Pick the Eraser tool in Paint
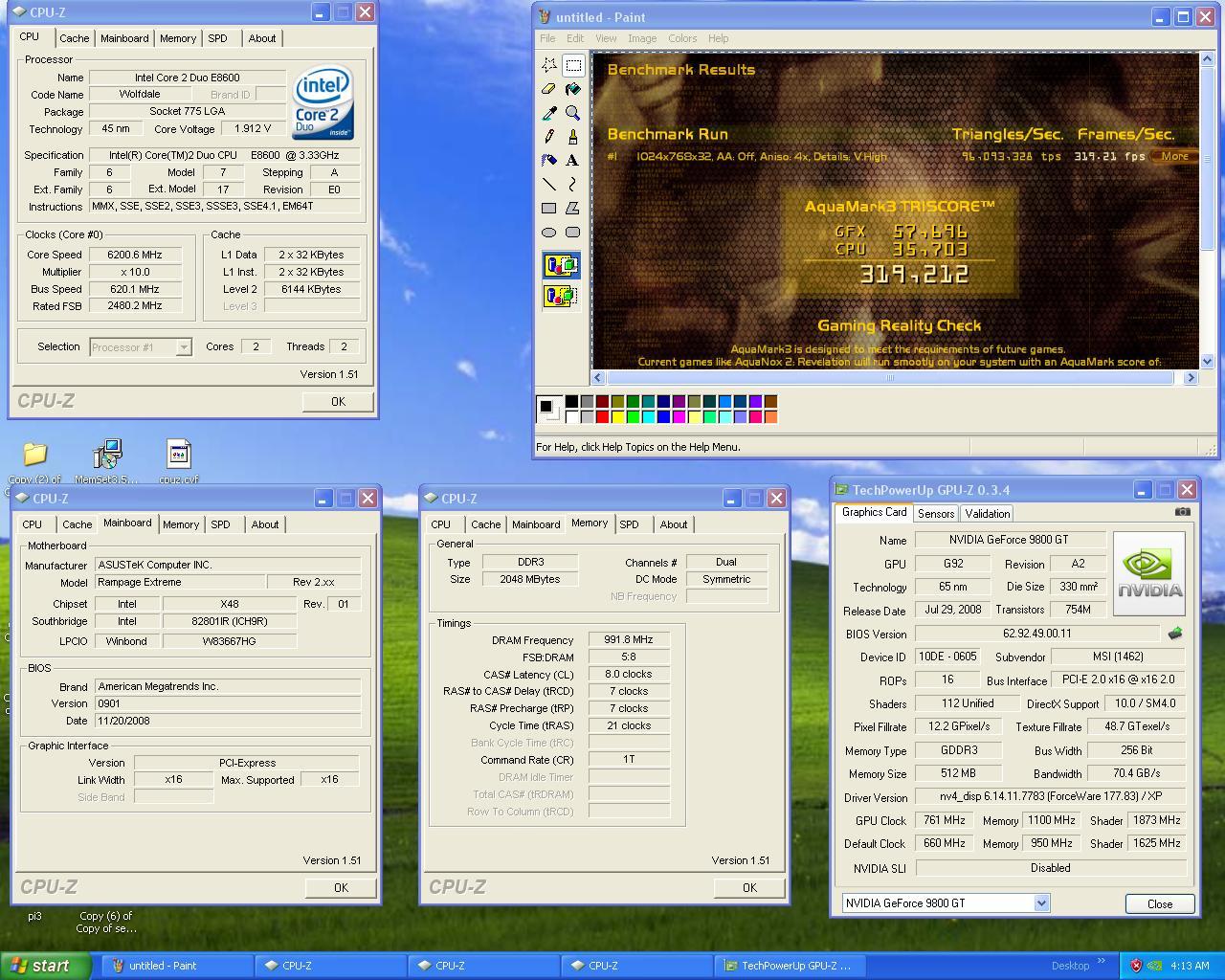The width and height of the screenshot is (1225, 980). click(x=549, y=89)
